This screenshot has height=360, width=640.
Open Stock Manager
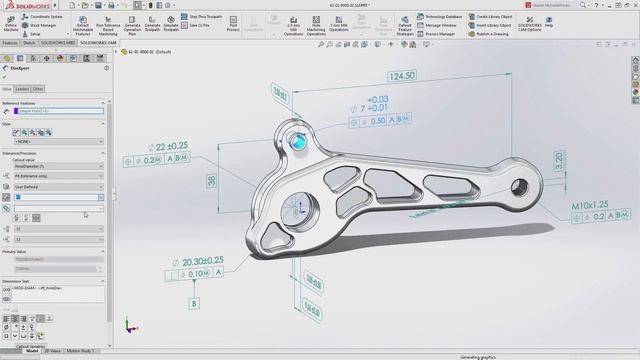(39, 25)
